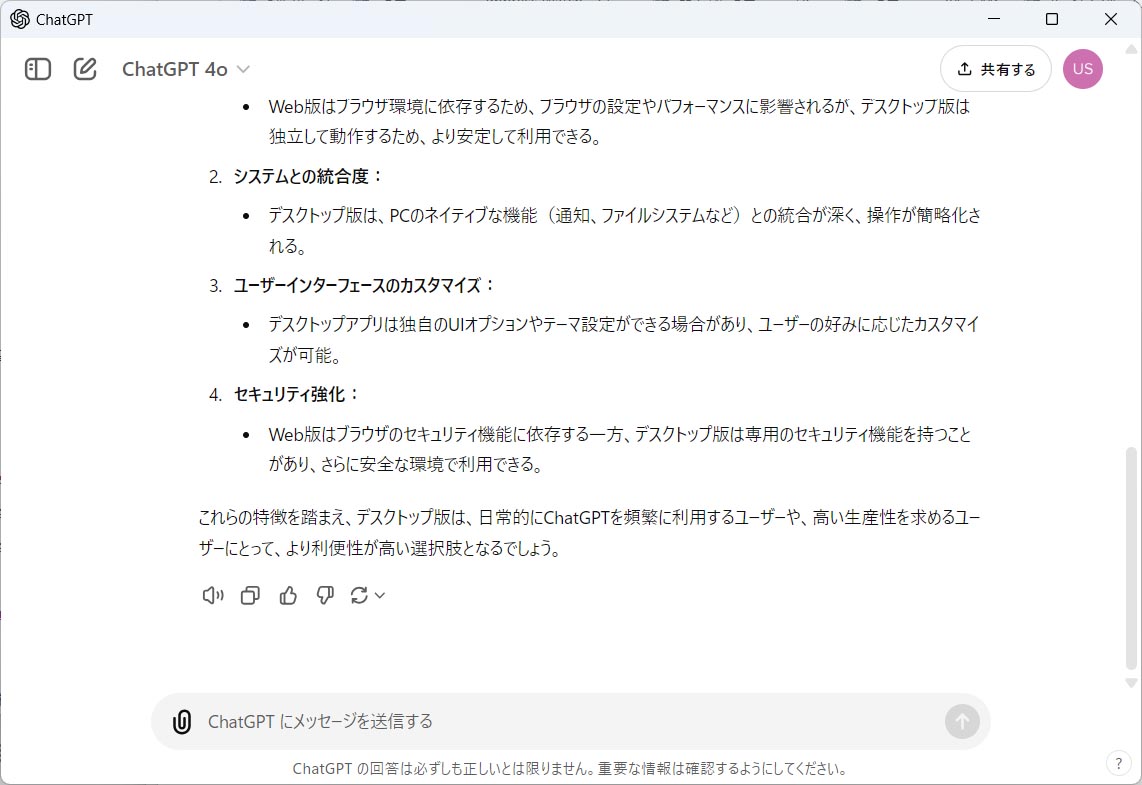Close the ChatGPT window
Image resolution: width=1142 pixels, height=785 pixels.
[x=1111, y=19]
